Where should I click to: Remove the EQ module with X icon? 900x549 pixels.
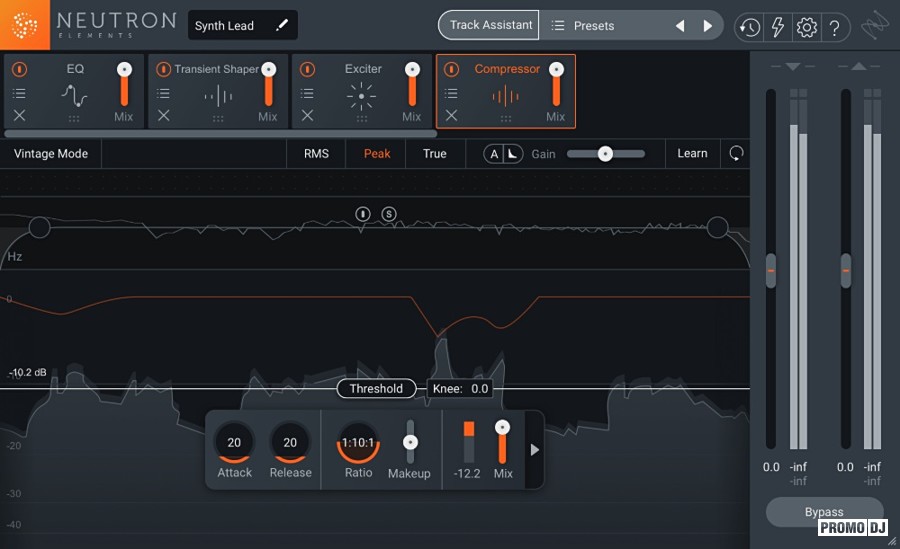point(19,116)
